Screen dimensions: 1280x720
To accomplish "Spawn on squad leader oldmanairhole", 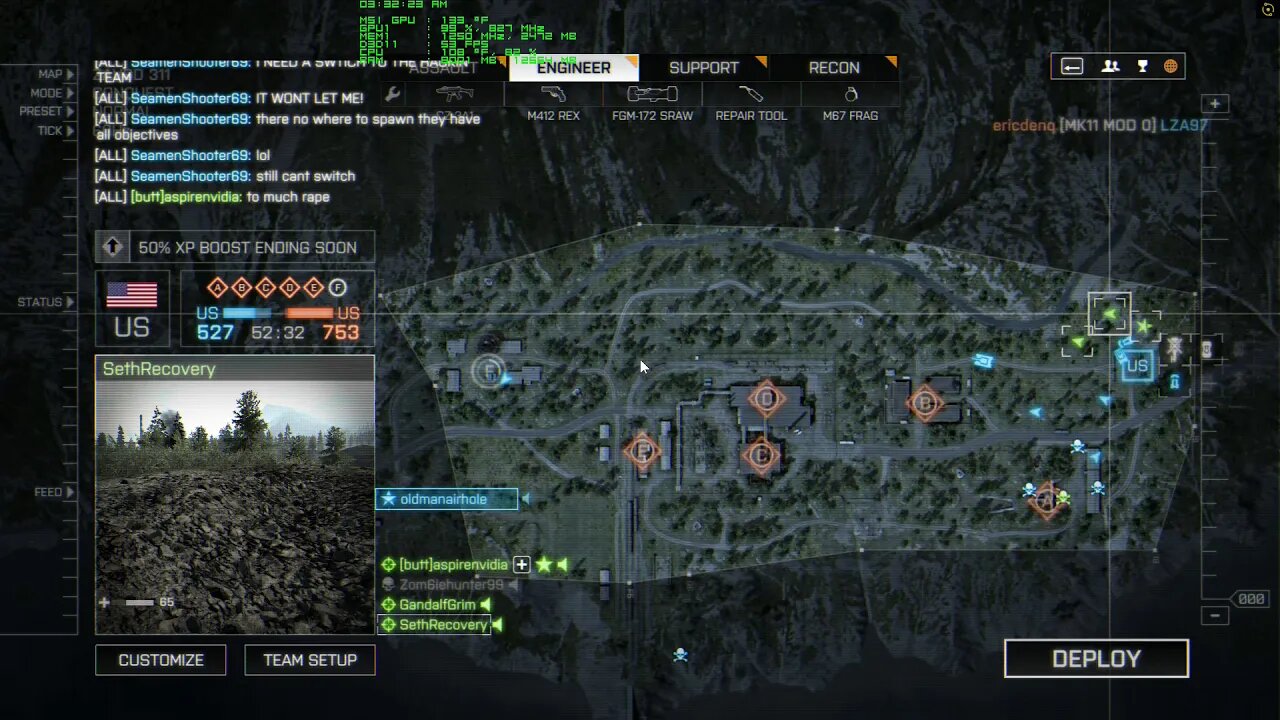I will tap(447, 499).
